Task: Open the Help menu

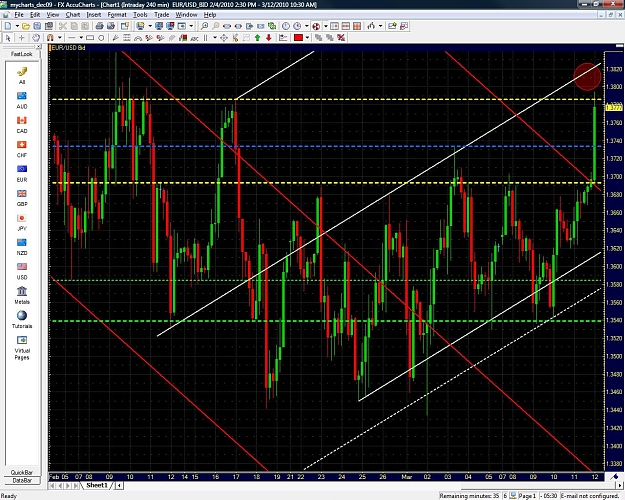Action: (210, 15)
